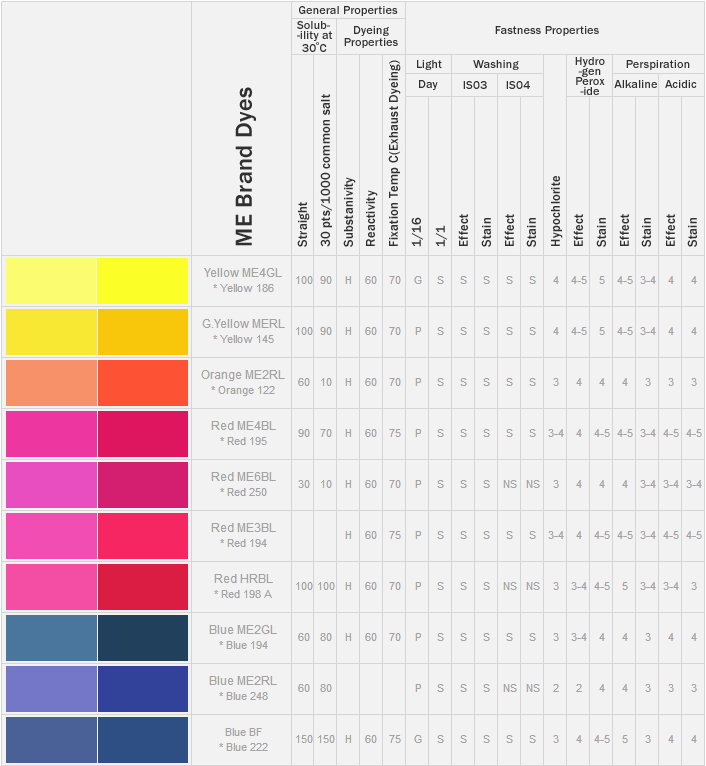Viewport: 706px width, 766px height.
Task: Click the 'Alkaline' sub-header
Action: pyautogui.click(x=636, y=84)
